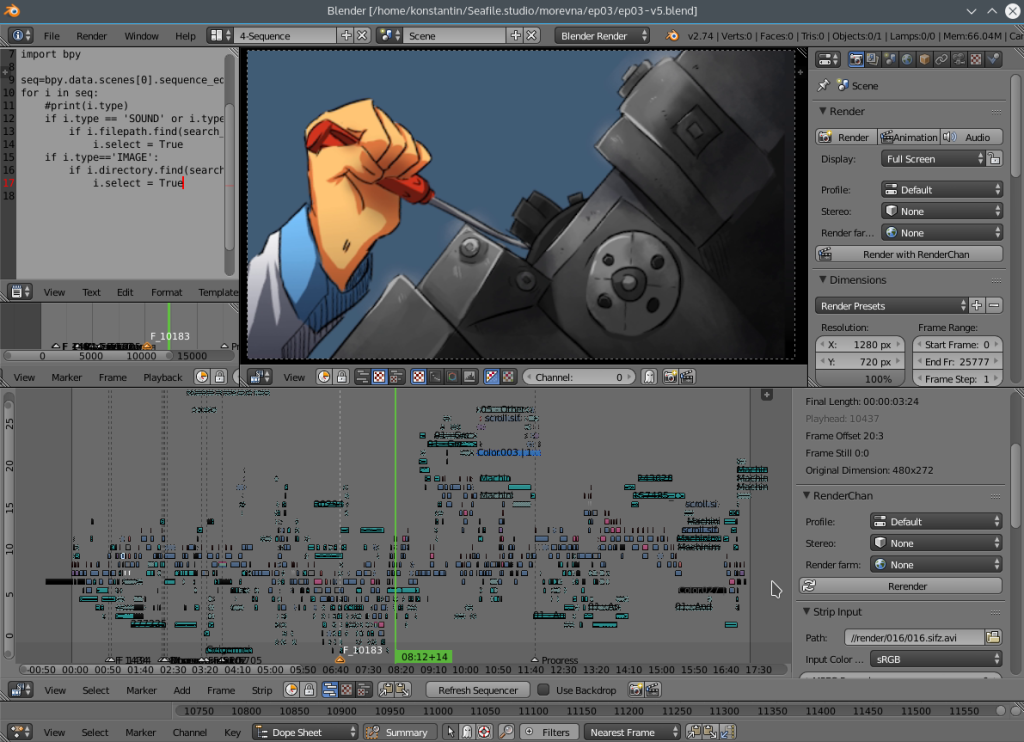This screenshot has height=742, width=1024.
Task: Click the End Frame 25777 field
Action: (x=956, y=361)
